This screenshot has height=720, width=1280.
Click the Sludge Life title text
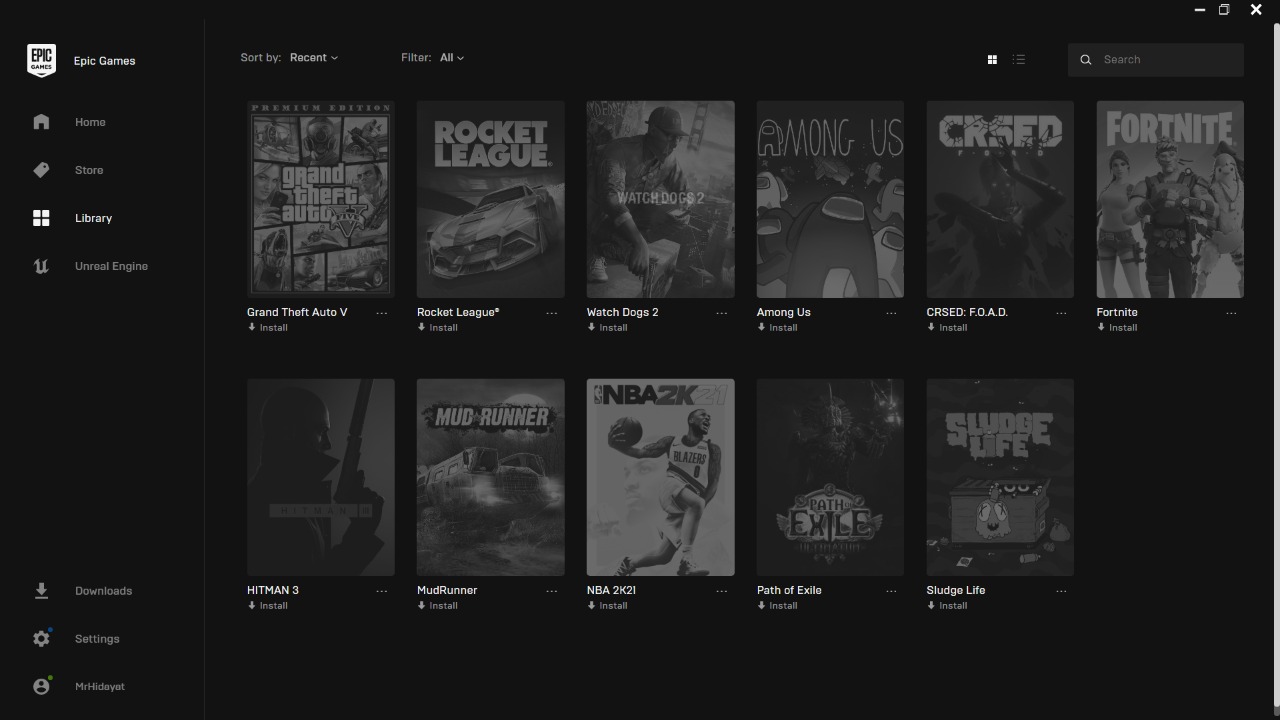coord(956,590)
